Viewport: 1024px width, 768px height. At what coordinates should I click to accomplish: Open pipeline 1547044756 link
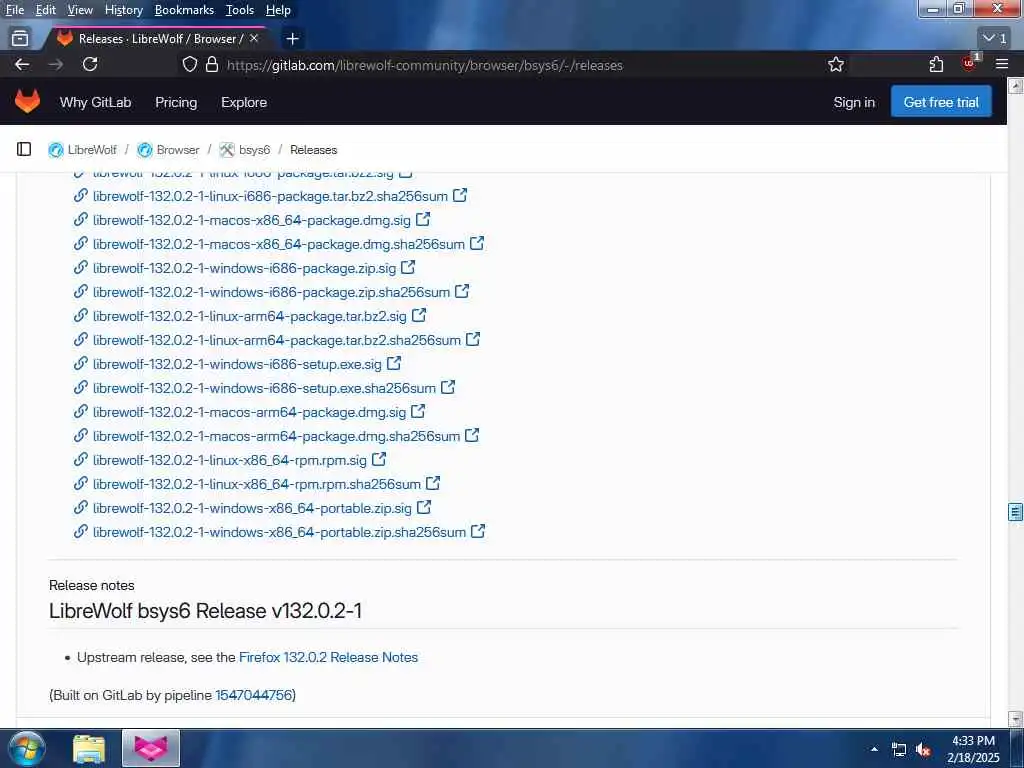pyautogui.click(x=253, y=695)
